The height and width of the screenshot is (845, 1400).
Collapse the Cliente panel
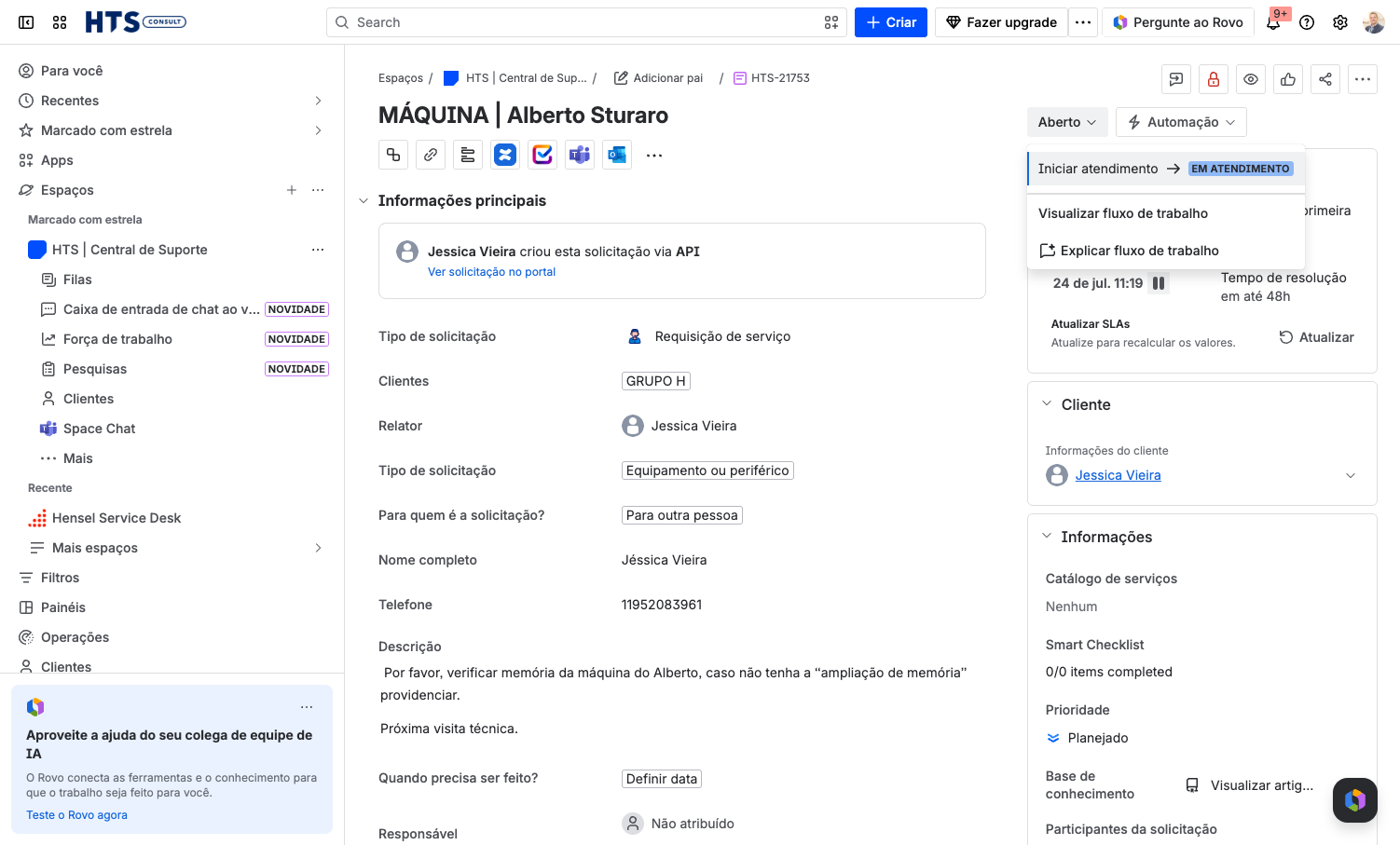pos(1047,404)
